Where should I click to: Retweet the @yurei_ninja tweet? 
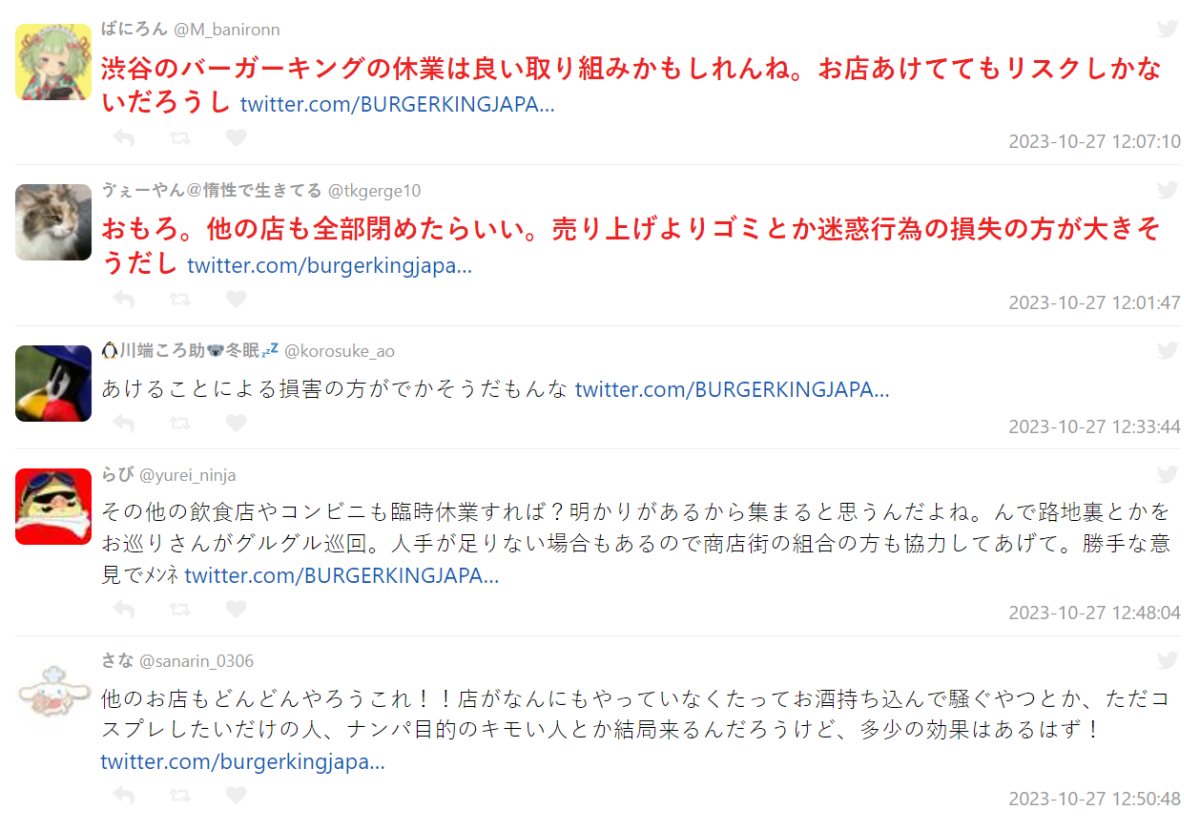[x=180, y=609]
